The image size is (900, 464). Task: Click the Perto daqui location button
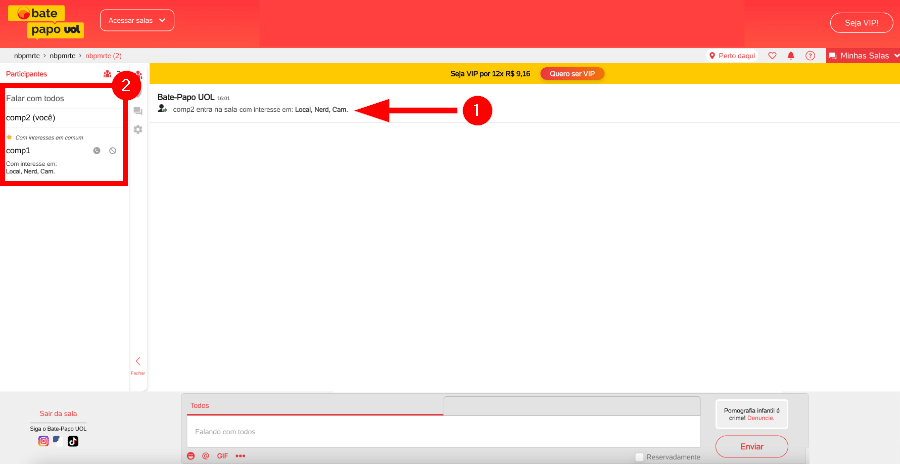coord(732,56)
